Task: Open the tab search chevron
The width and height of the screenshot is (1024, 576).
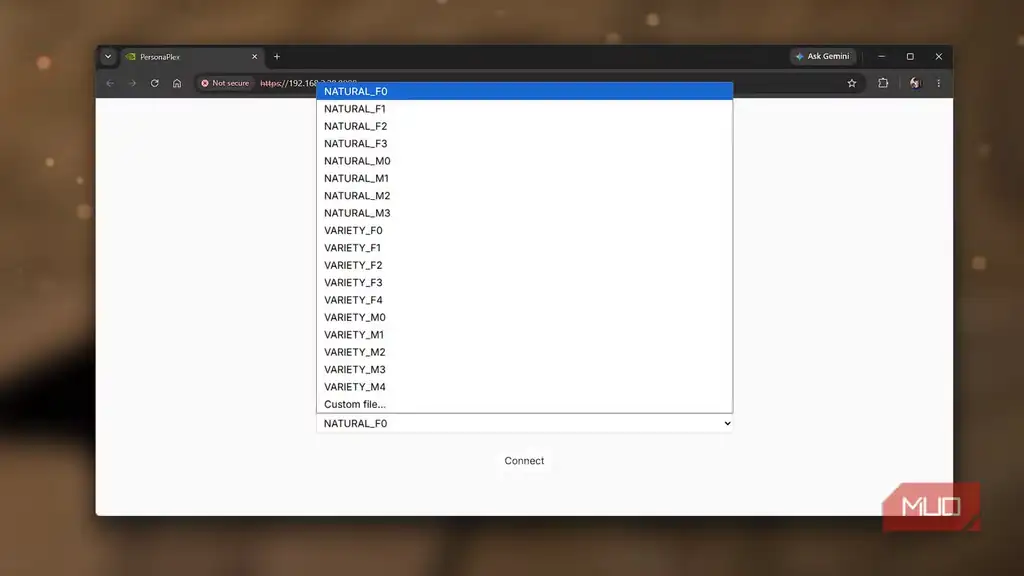Action: point(108,57)
